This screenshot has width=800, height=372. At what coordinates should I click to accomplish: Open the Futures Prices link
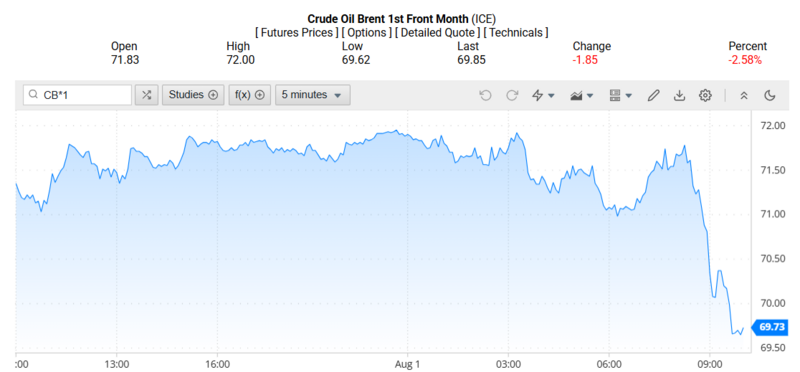296,33
